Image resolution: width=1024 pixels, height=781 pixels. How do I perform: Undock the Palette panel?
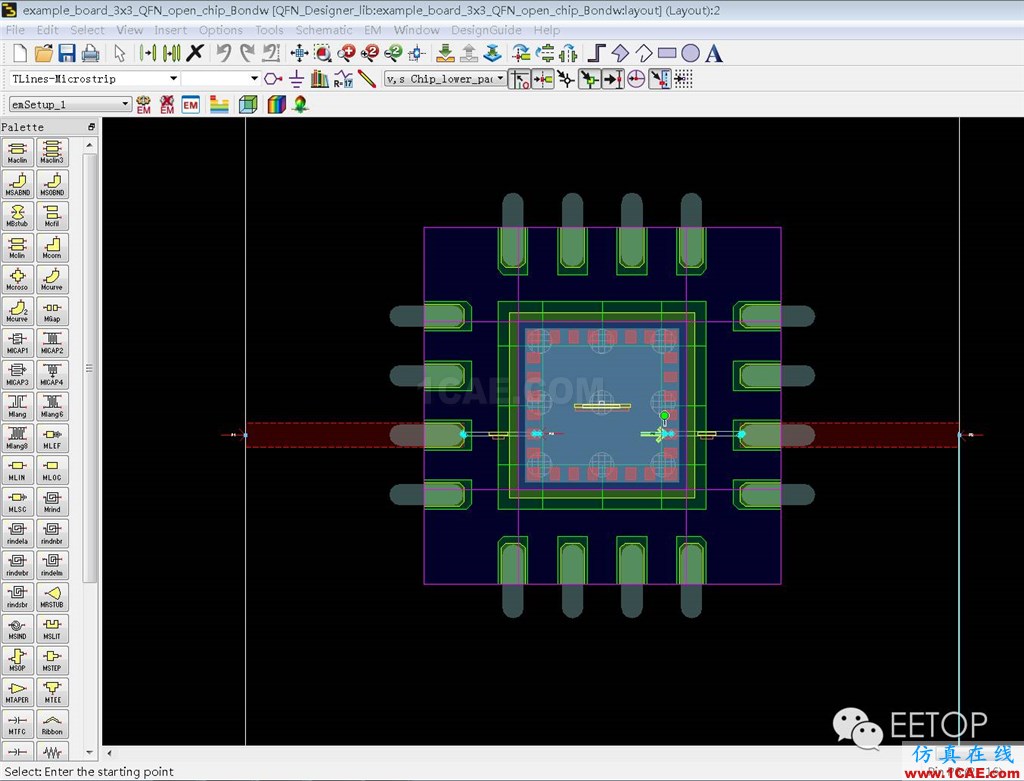[x=91, y=127]
